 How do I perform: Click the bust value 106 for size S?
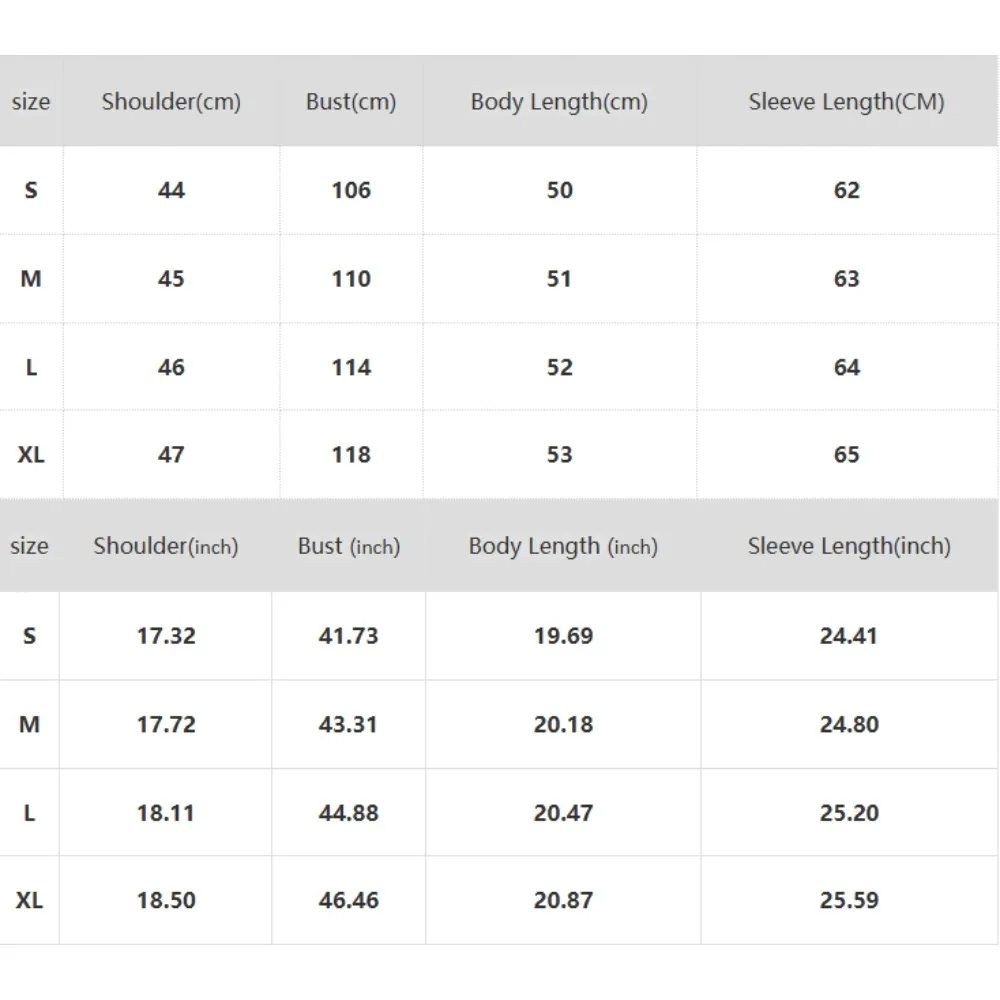tap(351, 190)
